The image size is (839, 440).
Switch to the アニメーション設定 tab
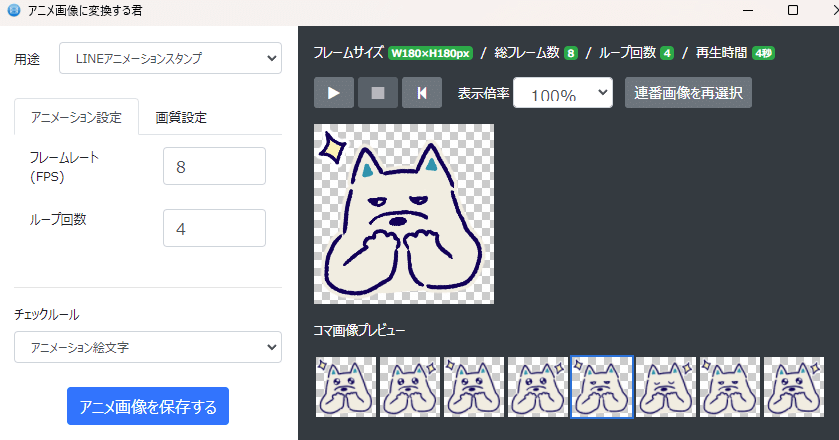click(x=77, y=117)
